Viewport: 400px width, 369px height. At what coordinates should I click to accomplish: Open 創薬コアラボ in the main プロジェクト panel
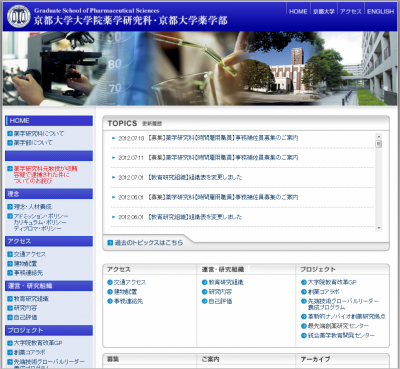323,292
